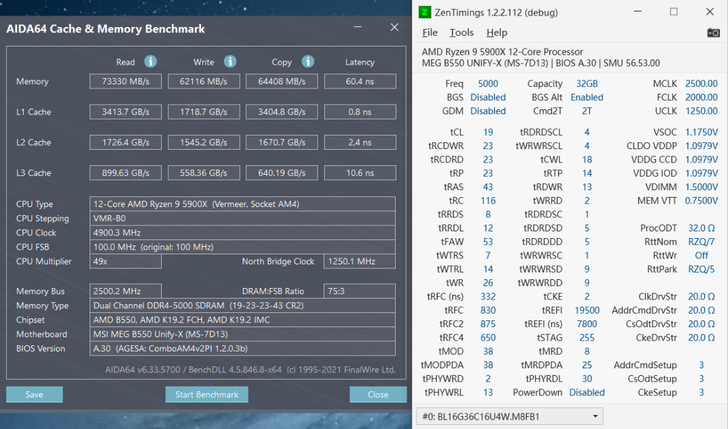The height and width of the screenshot is (429, 728).
Task: Maximize the ZenTimings window
Action: coord(674,12)
